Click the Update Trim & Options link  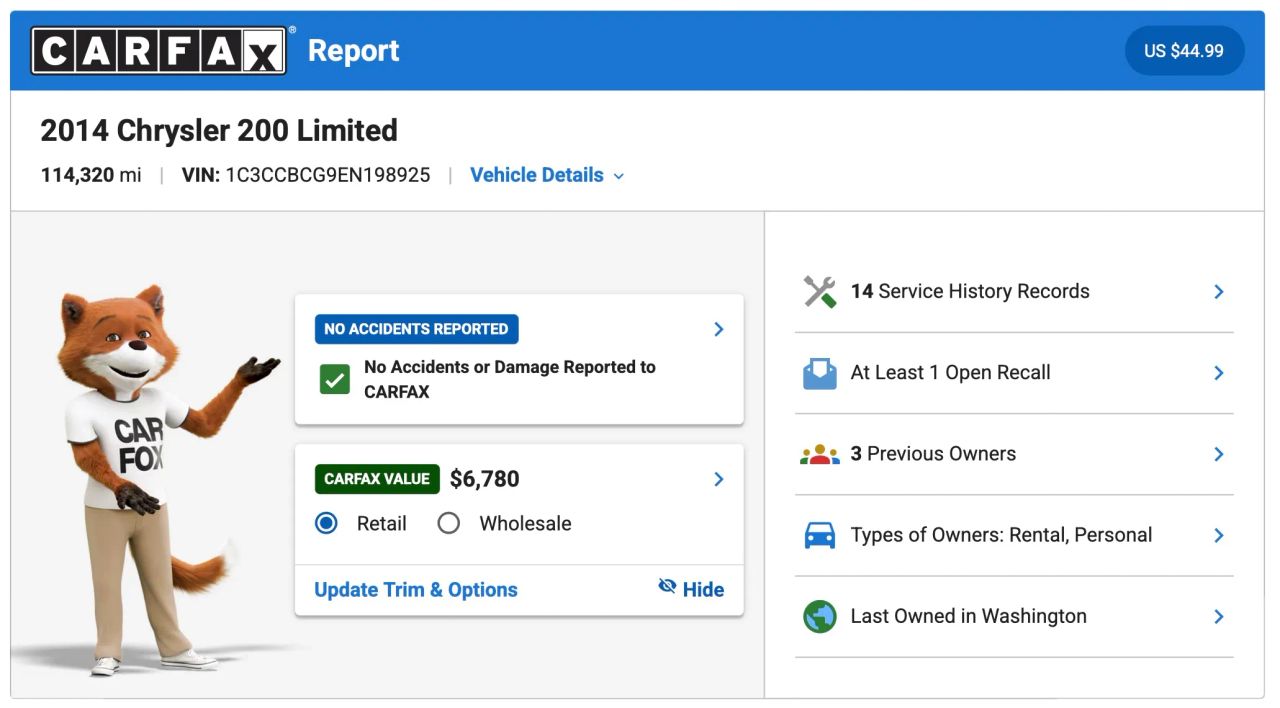[416, 590]
